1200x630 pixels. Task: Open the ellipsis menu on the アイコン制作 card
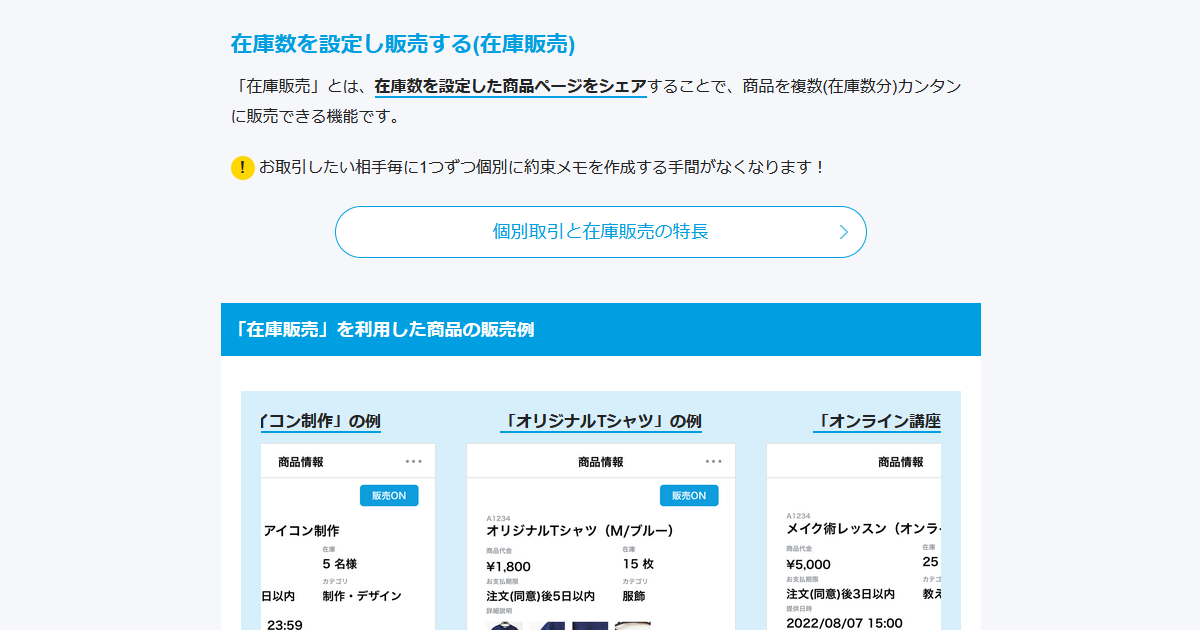(414, 461)
